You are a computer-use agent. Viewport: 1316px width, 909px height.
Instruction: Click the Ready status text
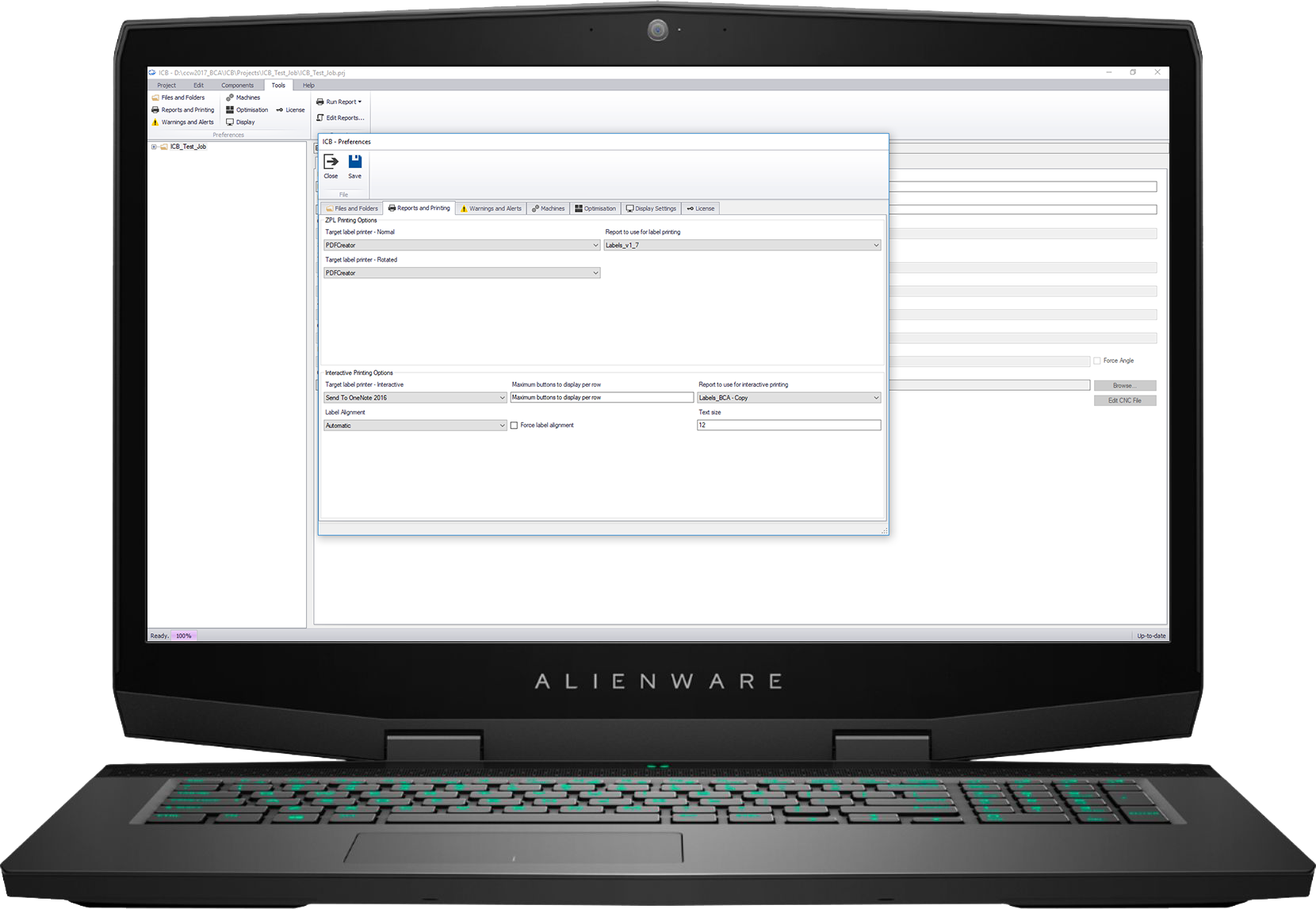point(159,636)
